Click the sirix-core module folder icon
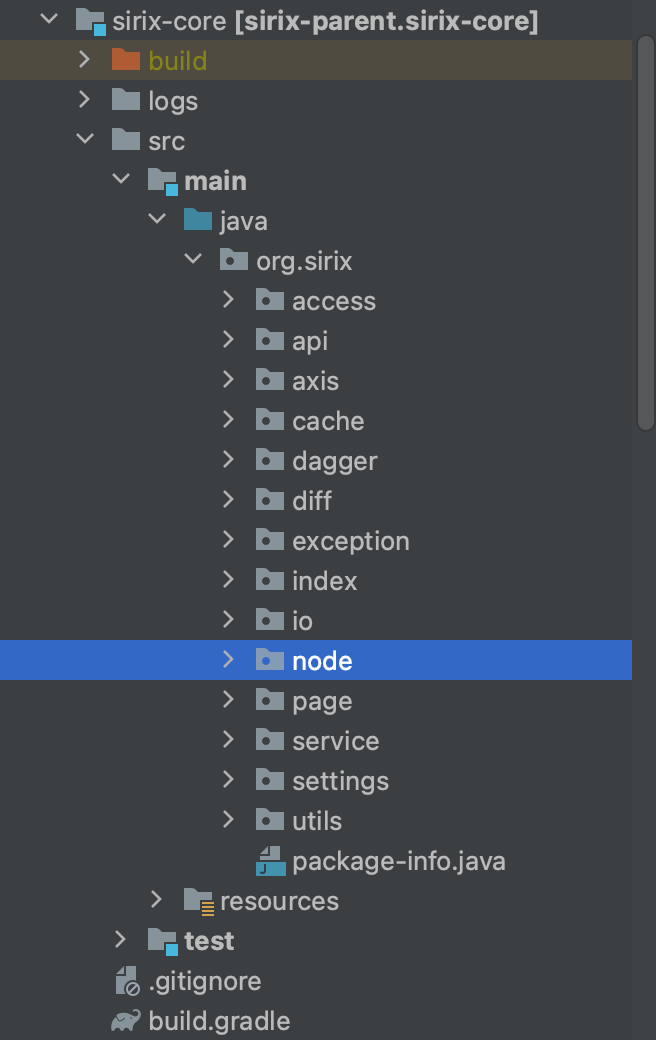The width and height of the screenshot is (656, 1040). (x=91, y=21)
